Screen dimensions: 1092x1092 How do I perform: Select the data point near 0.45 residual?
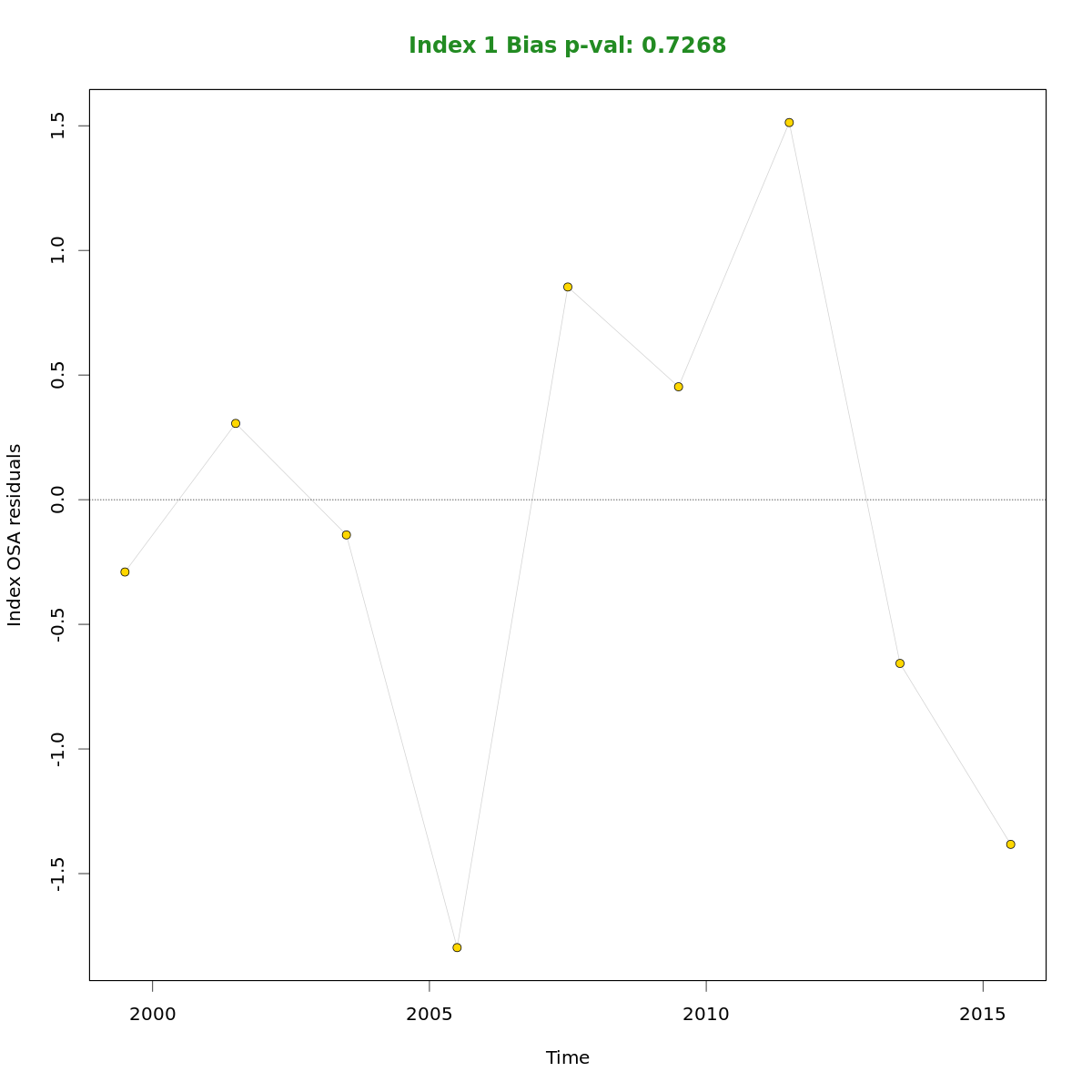click(x=678, y=387)
